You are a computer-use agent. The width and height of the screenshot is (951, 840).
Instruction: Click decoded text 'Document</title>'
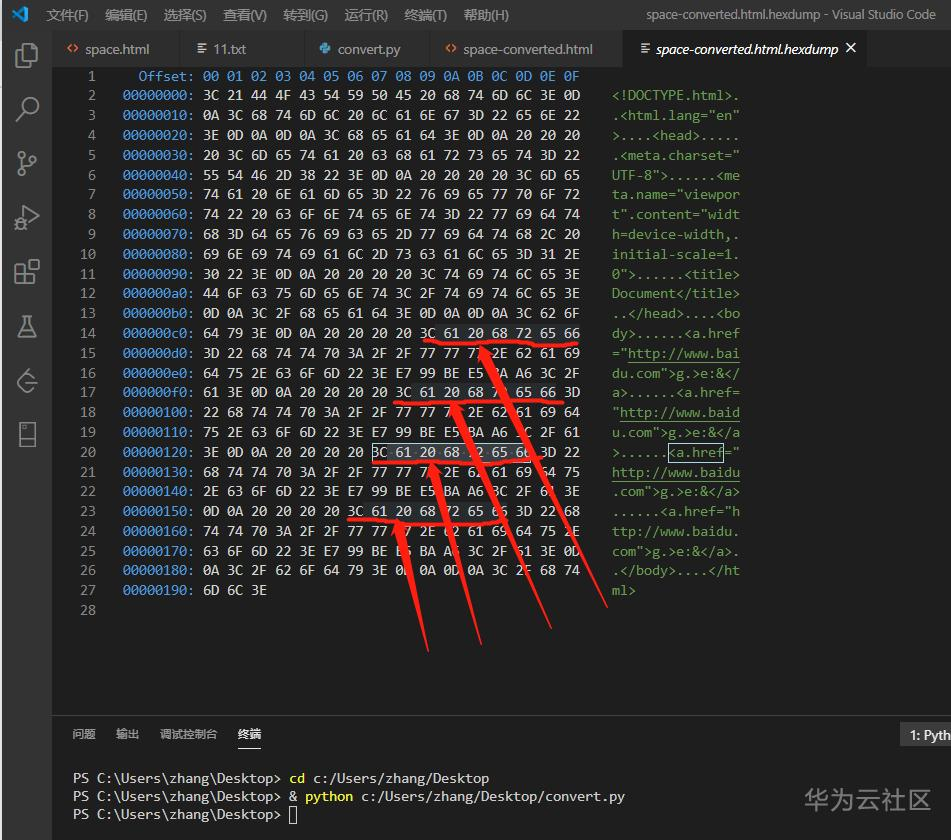pyautogui.click(x=675, y=294)
